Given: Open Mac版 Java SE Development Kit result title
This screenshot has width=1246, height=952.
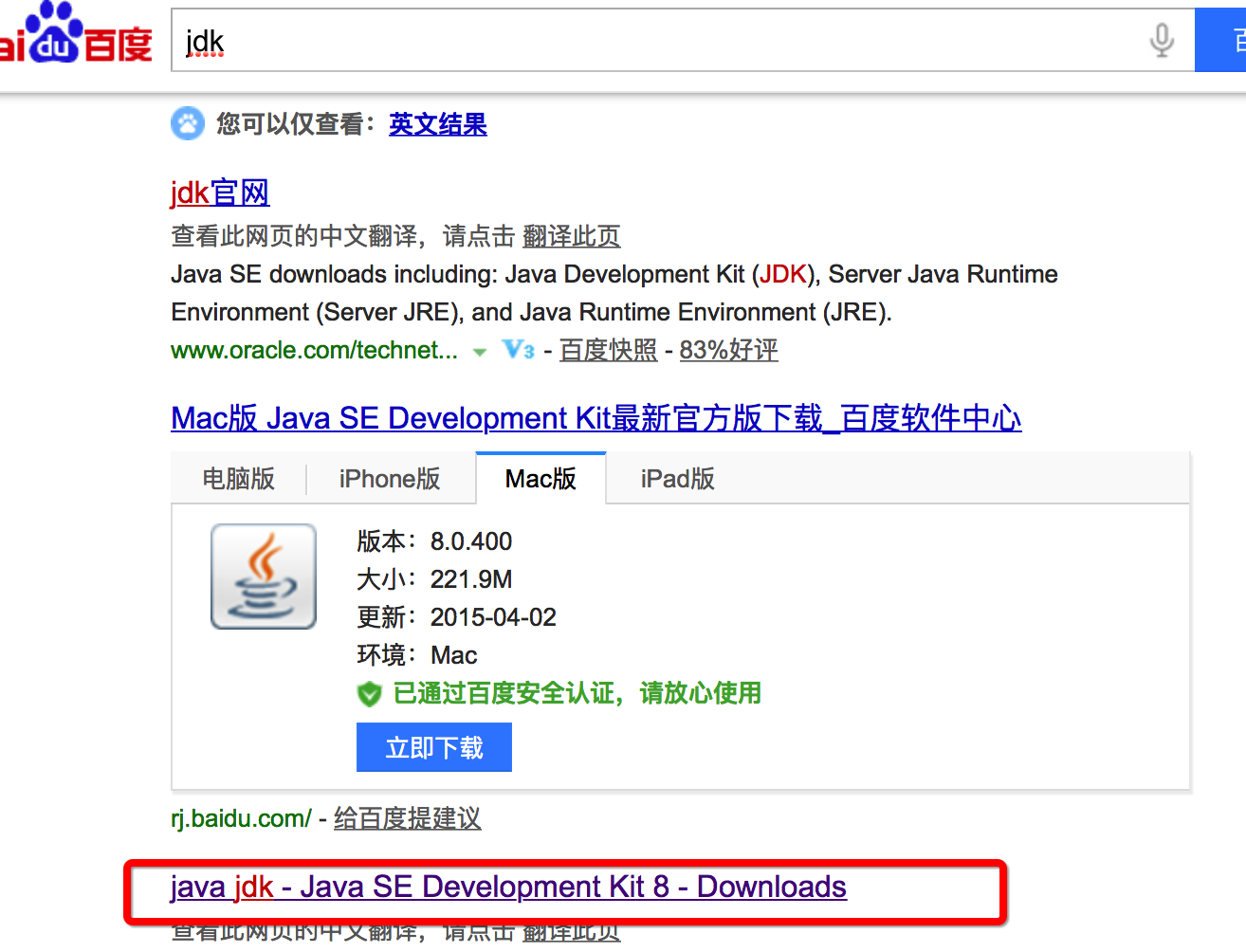Looking at the screenshot, I should pos(596,418).
